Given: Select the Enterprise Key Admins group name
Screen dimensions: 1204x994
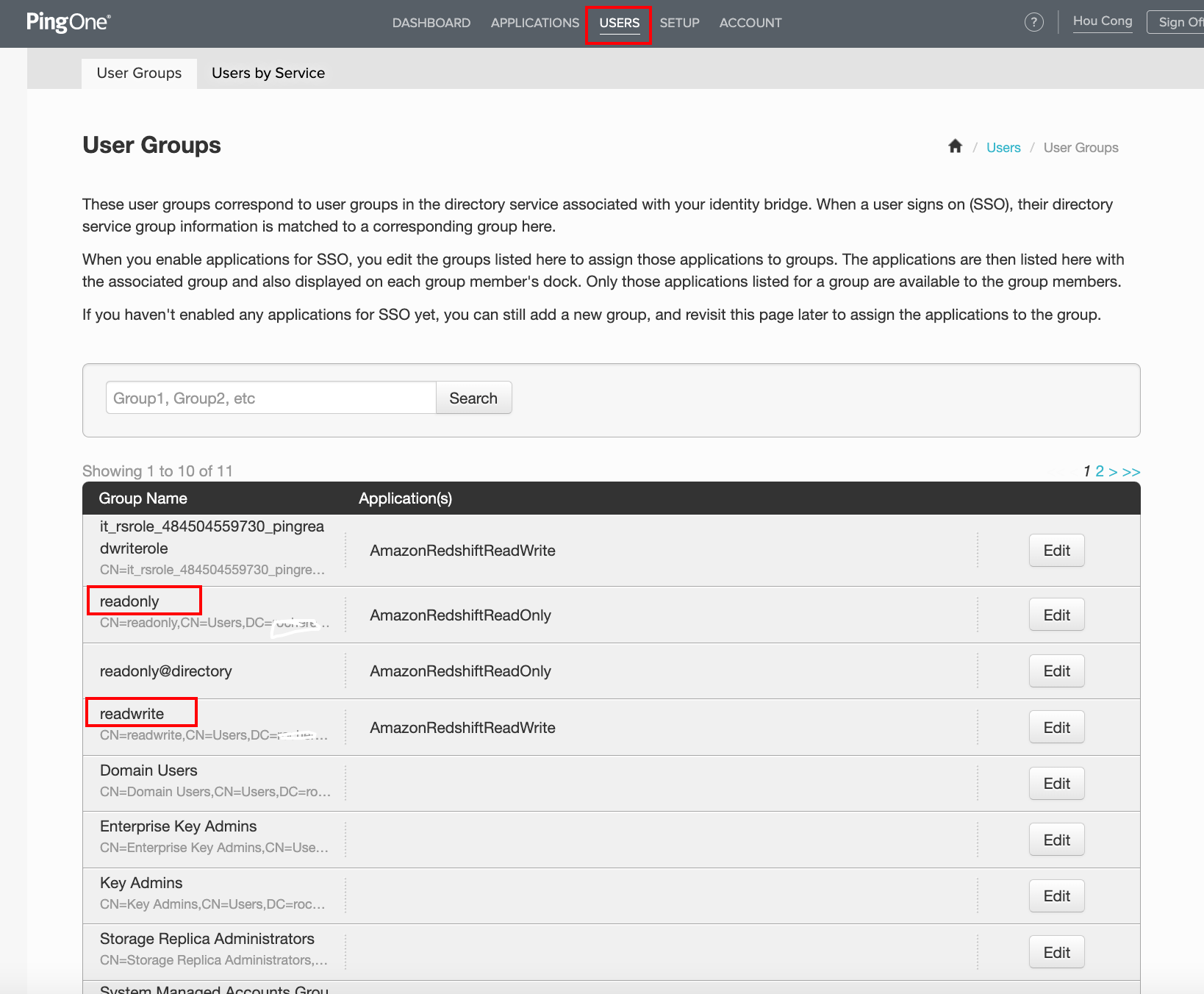Looking at the screenshot, I should [x=179, y=826].
